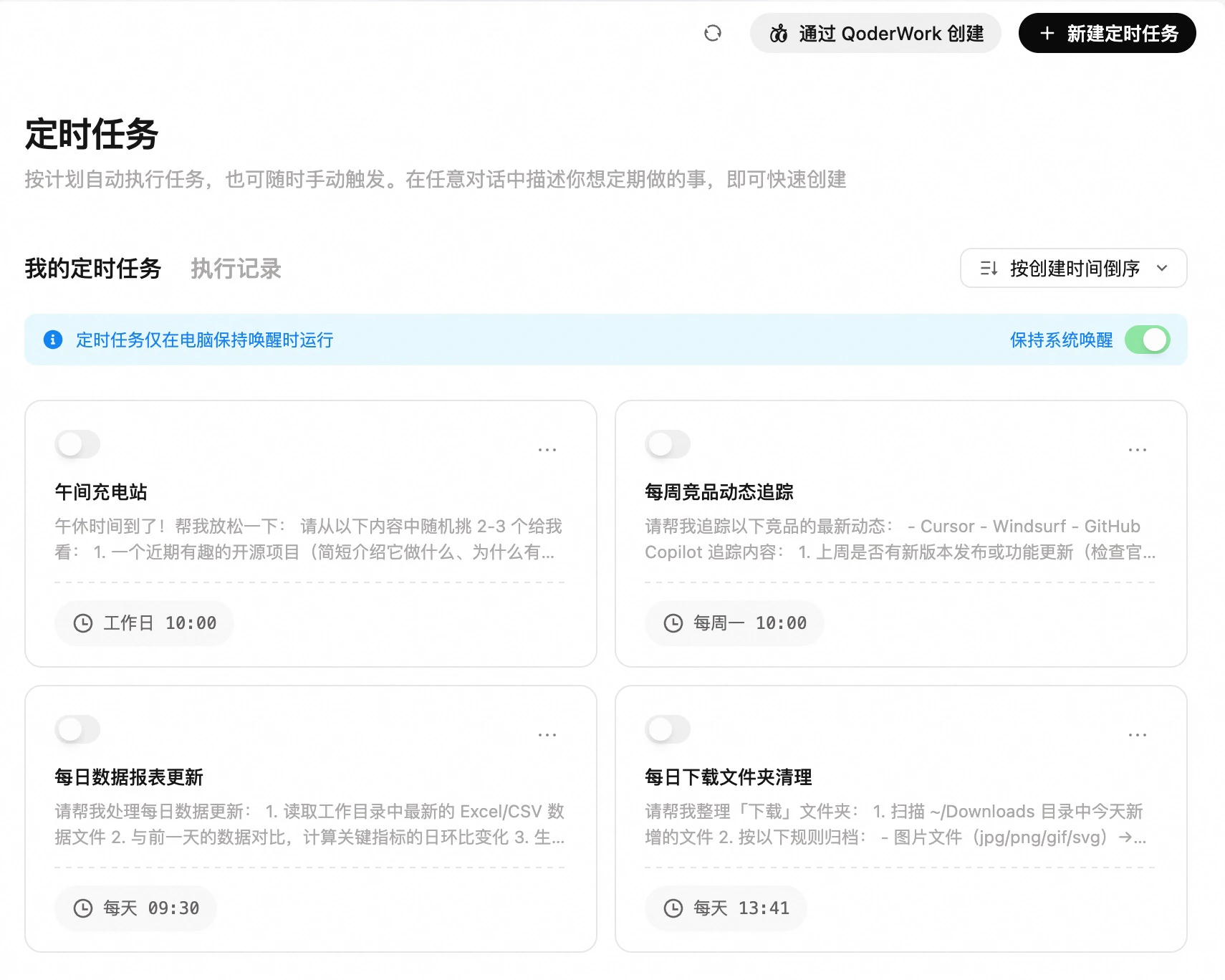This screenshot has width=1225, height=980.
Task: Open the options menu on 每周竞品动态追踪 card
Action: click(x=1138, y=449)
